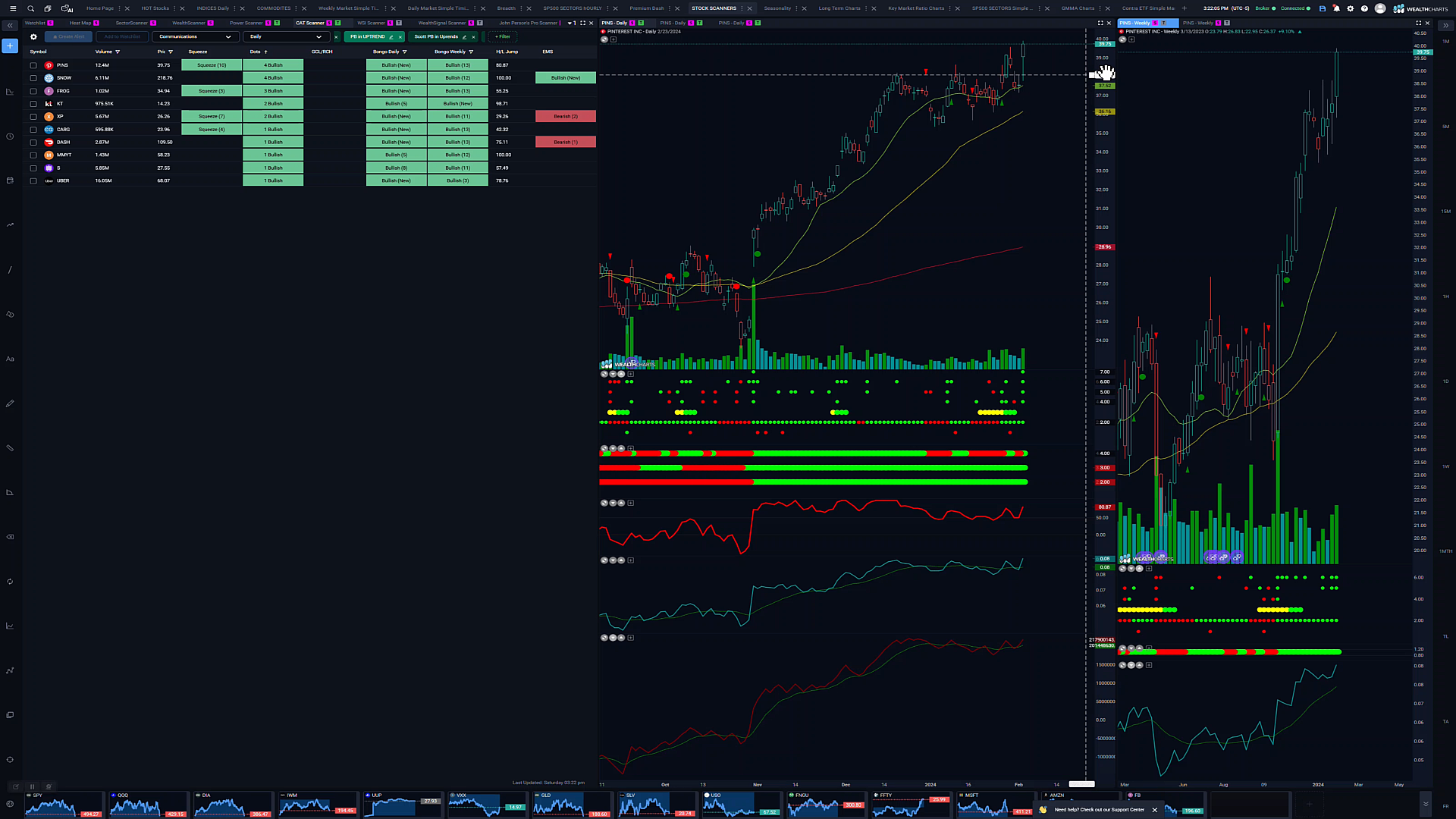1456x819 pixels.
Task: Tick the KT row checkbox
Action: point(33,104)
